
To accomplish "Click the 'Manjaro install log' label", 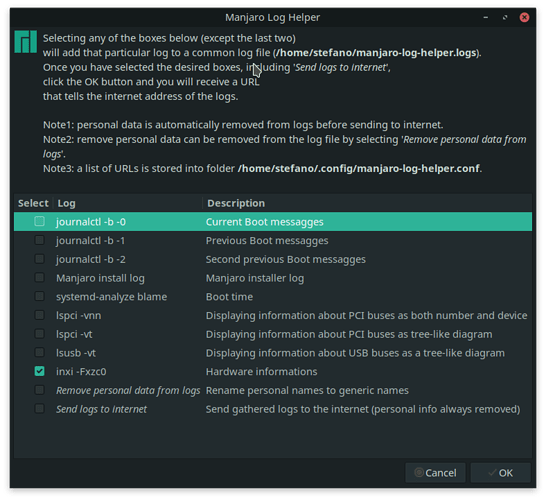I will (x=100, y=278).
